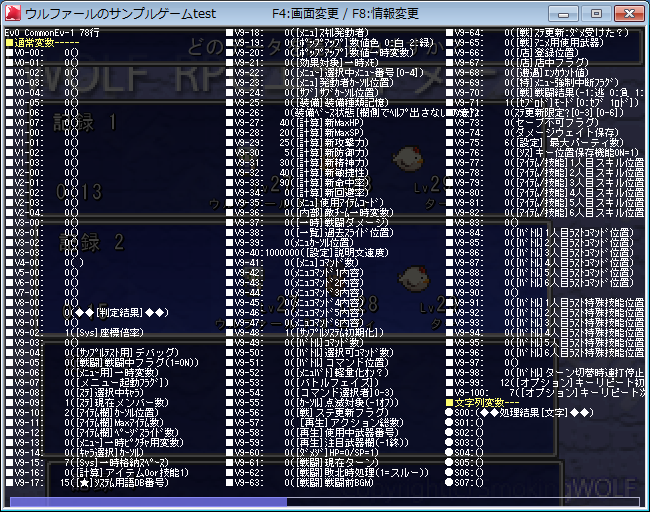Maximize the sample game window

click(596, 14)
